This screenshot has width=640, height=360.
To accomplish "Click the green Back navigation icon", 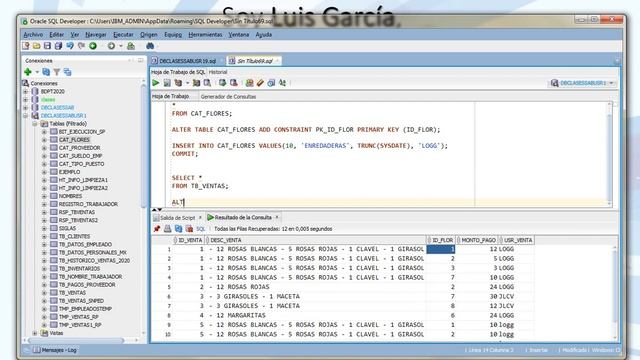I will pyautogui.click(x=93, y=46).
